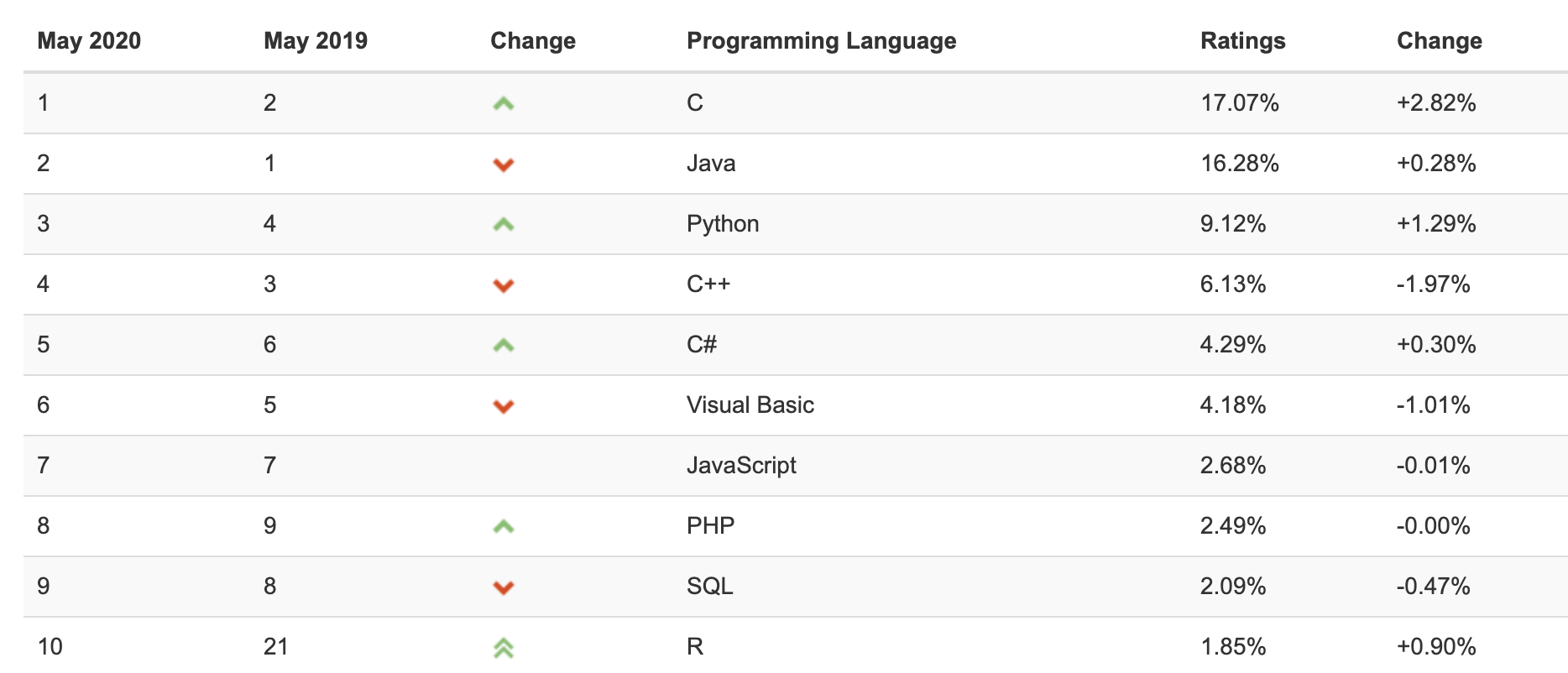The height and width of the screenshot is (673, 1568).
Task: Click the green up arrow in C row
Action: 503,104
